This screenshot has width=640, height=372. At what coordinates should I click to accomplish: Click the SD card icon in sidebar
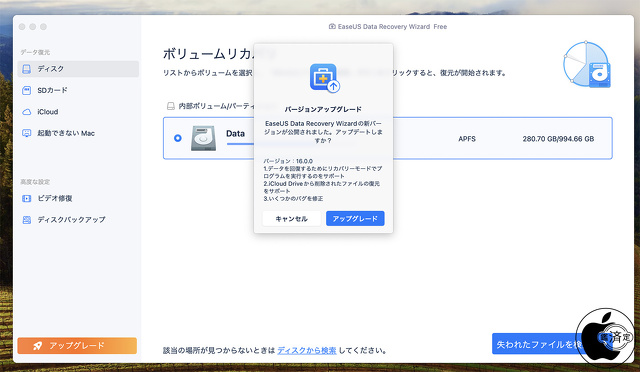click(27, 90)
